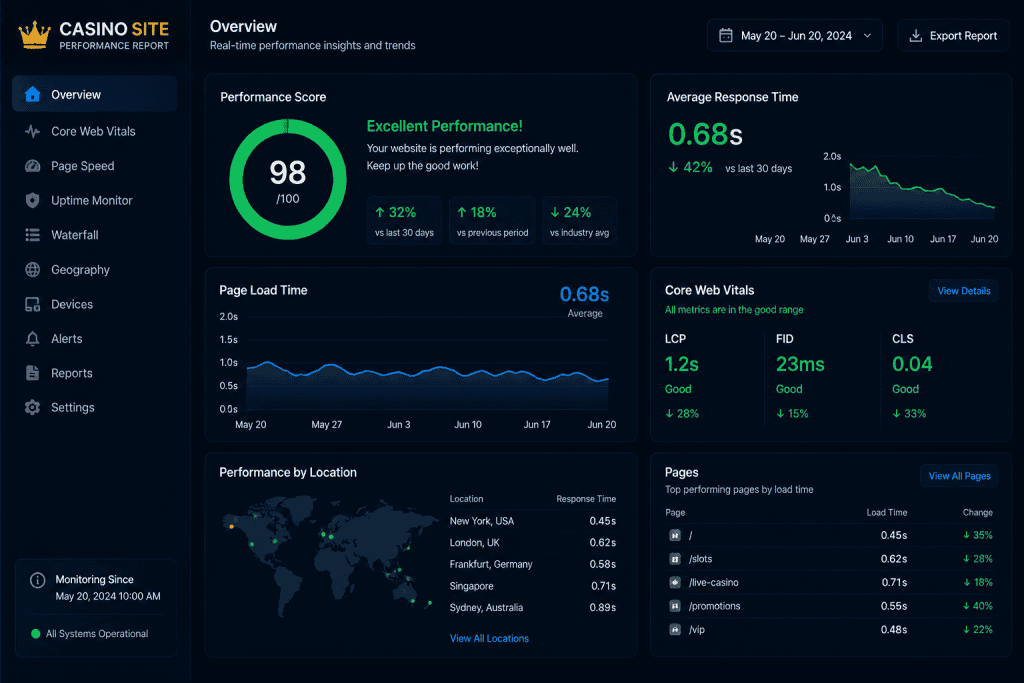Viewport: 1024px width, 683px height.
Task: Click the Uptime Monitor shield icon
Action: tap(33, 200)
